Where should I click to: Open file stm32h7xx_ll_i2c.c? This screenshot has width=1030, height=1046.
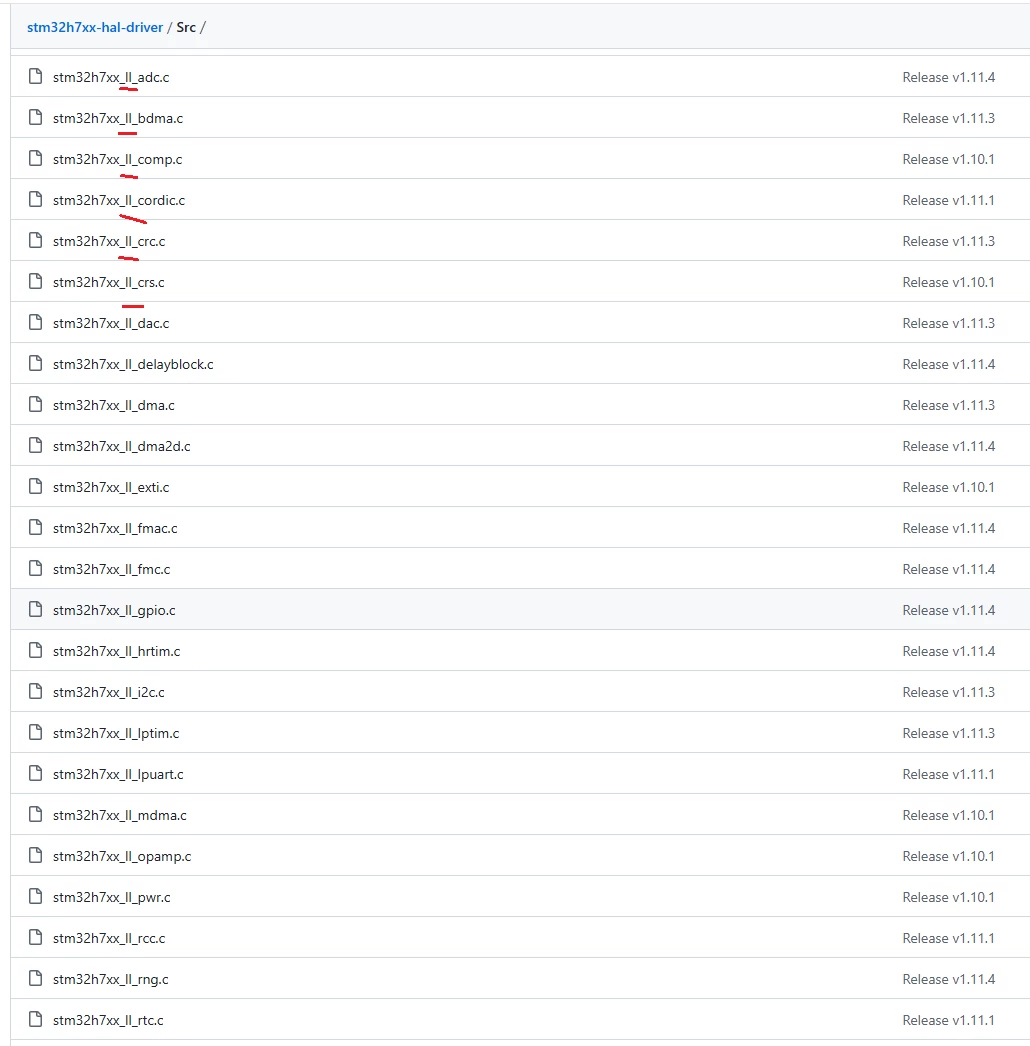click(109, 692)
